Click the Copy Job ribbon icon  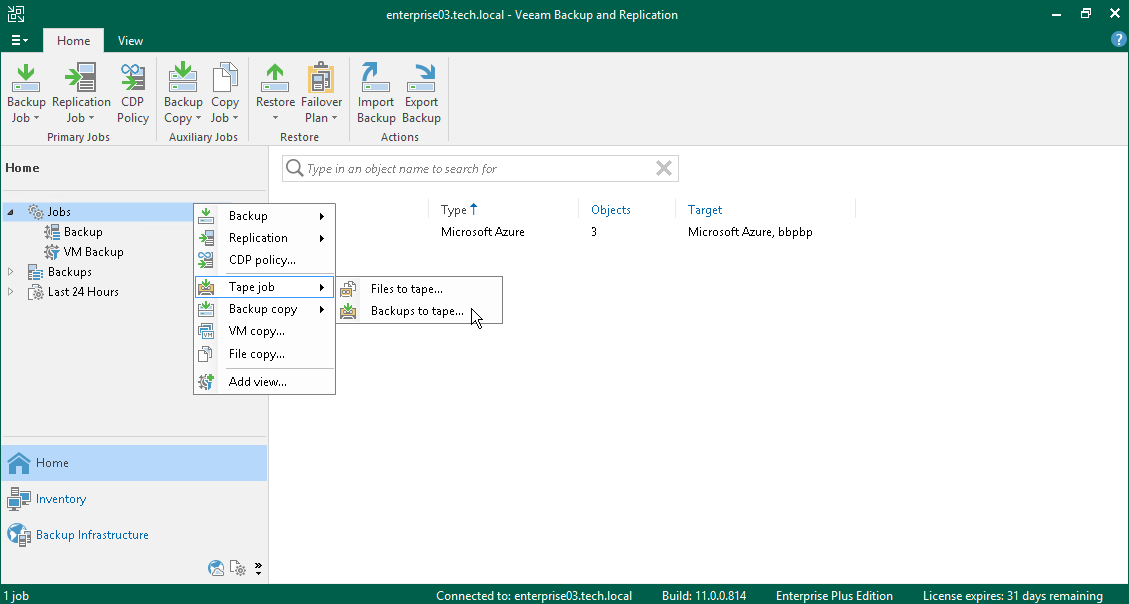click(x=225, y=78)
